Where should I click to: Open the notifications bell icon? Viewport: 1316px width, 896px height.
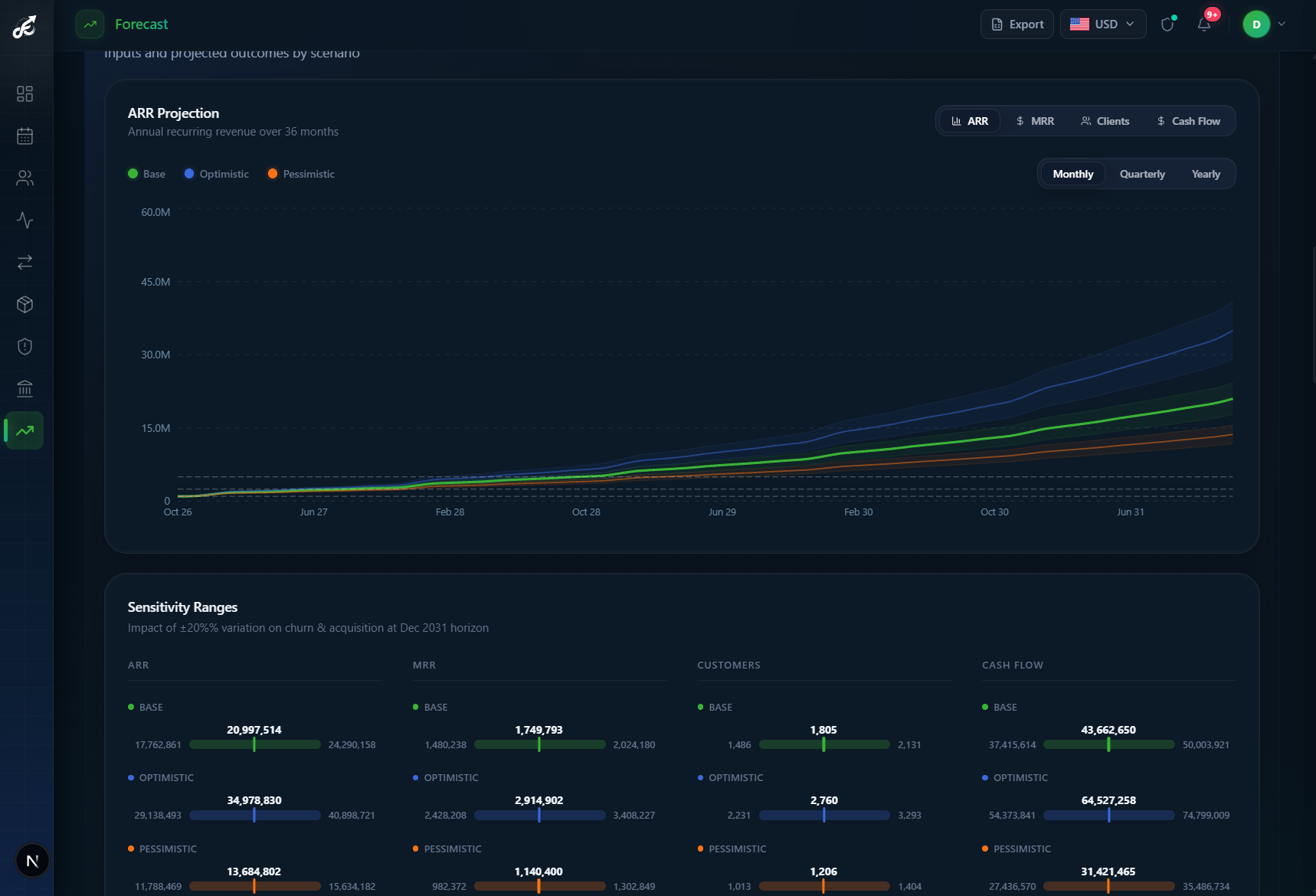pyautogui.click(x=1204, y=25)
